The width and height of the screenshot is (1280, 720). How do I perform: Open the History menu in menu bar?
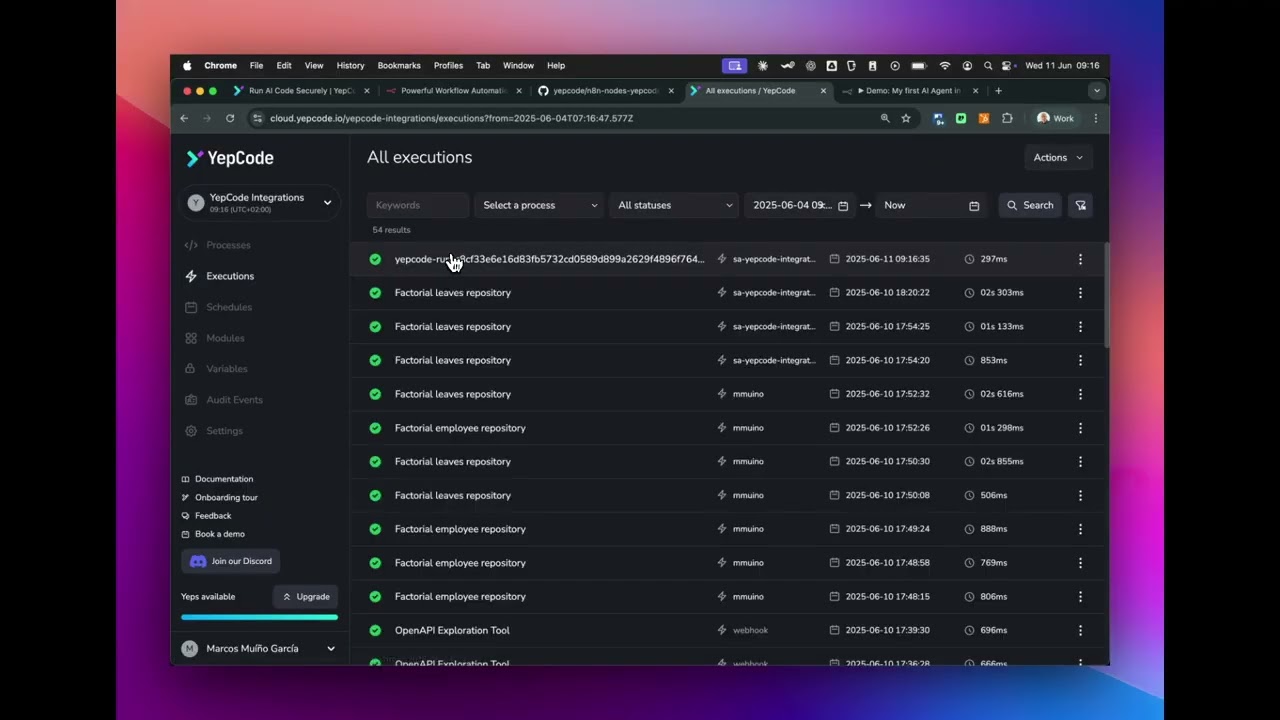[x=350, y=66]
